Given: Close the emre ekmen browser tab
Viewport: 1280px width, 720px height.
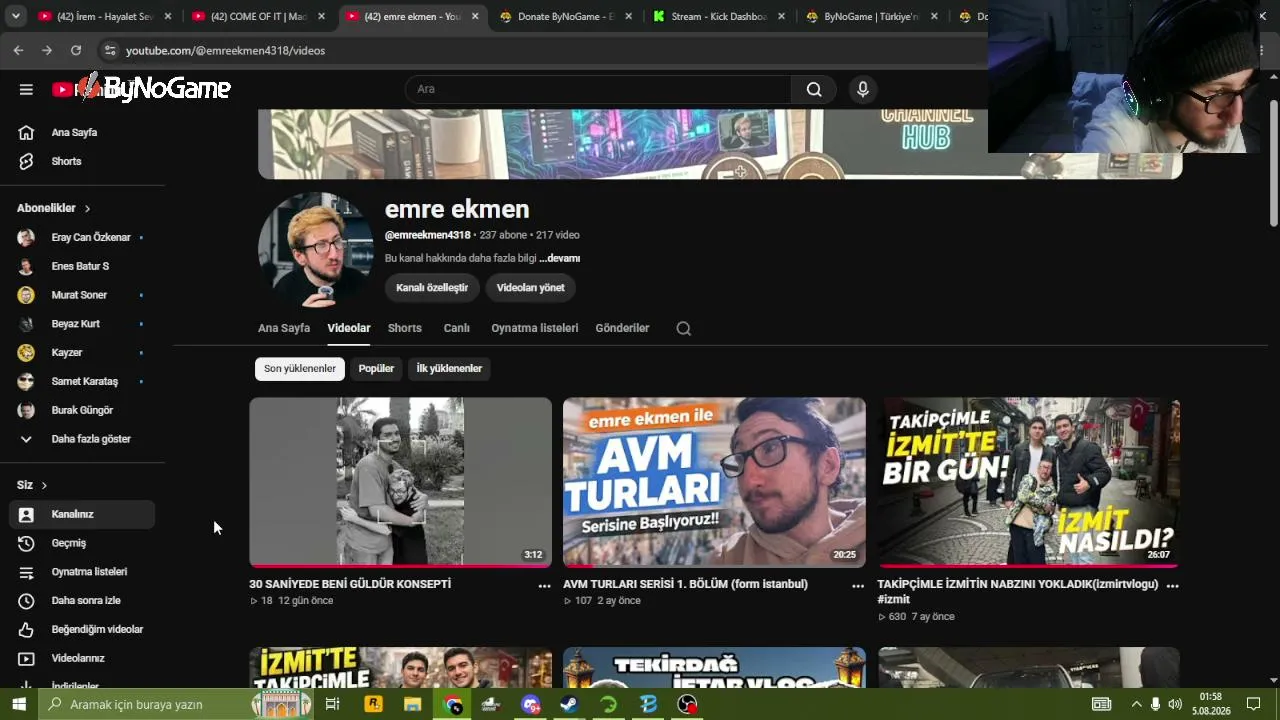Looking at the screenshot, I should [x=474, y=17].
